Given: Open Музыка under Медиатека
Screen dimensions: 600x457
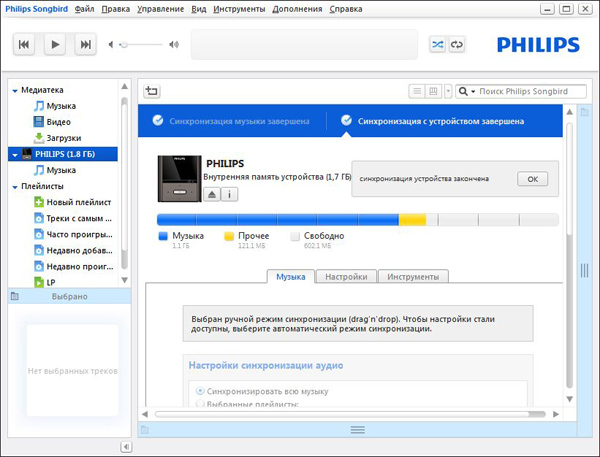Looking at the screenshot, I should pyautogui.click(x=61, y=106).
